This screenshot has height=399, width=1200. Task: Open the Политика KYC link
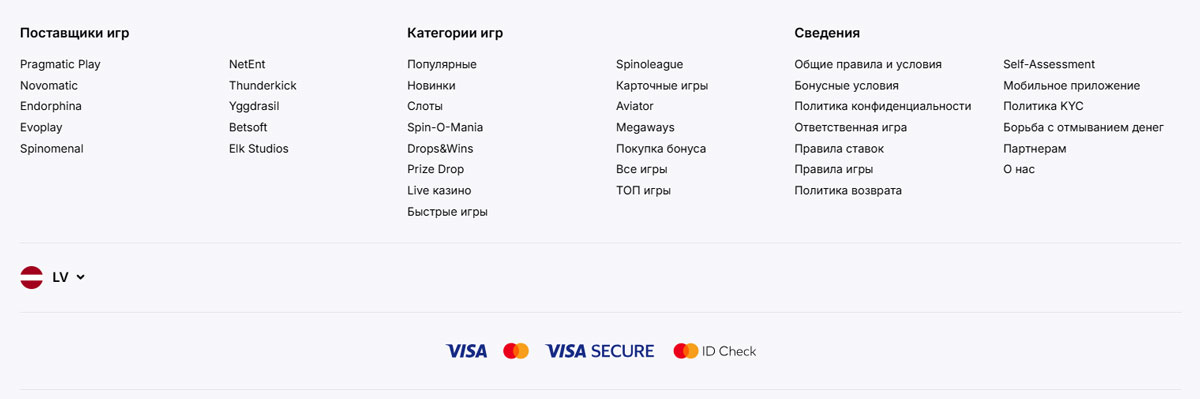1043,106
